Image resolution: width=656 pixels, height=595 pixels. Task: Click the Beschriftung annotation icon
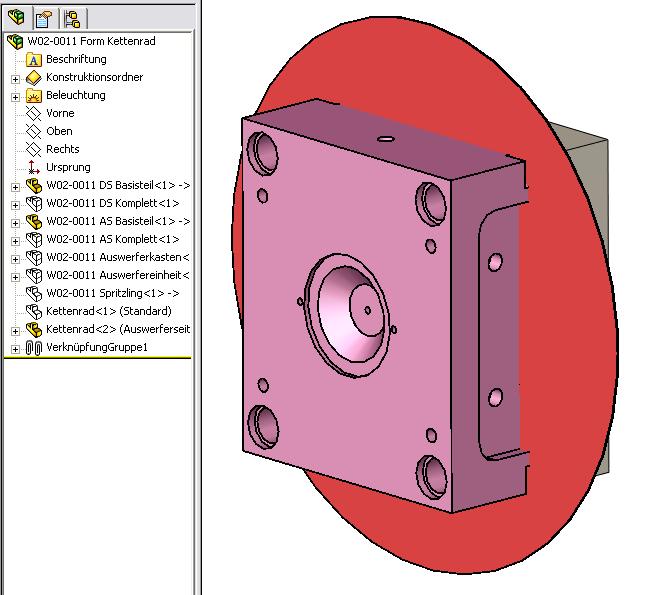33,59
